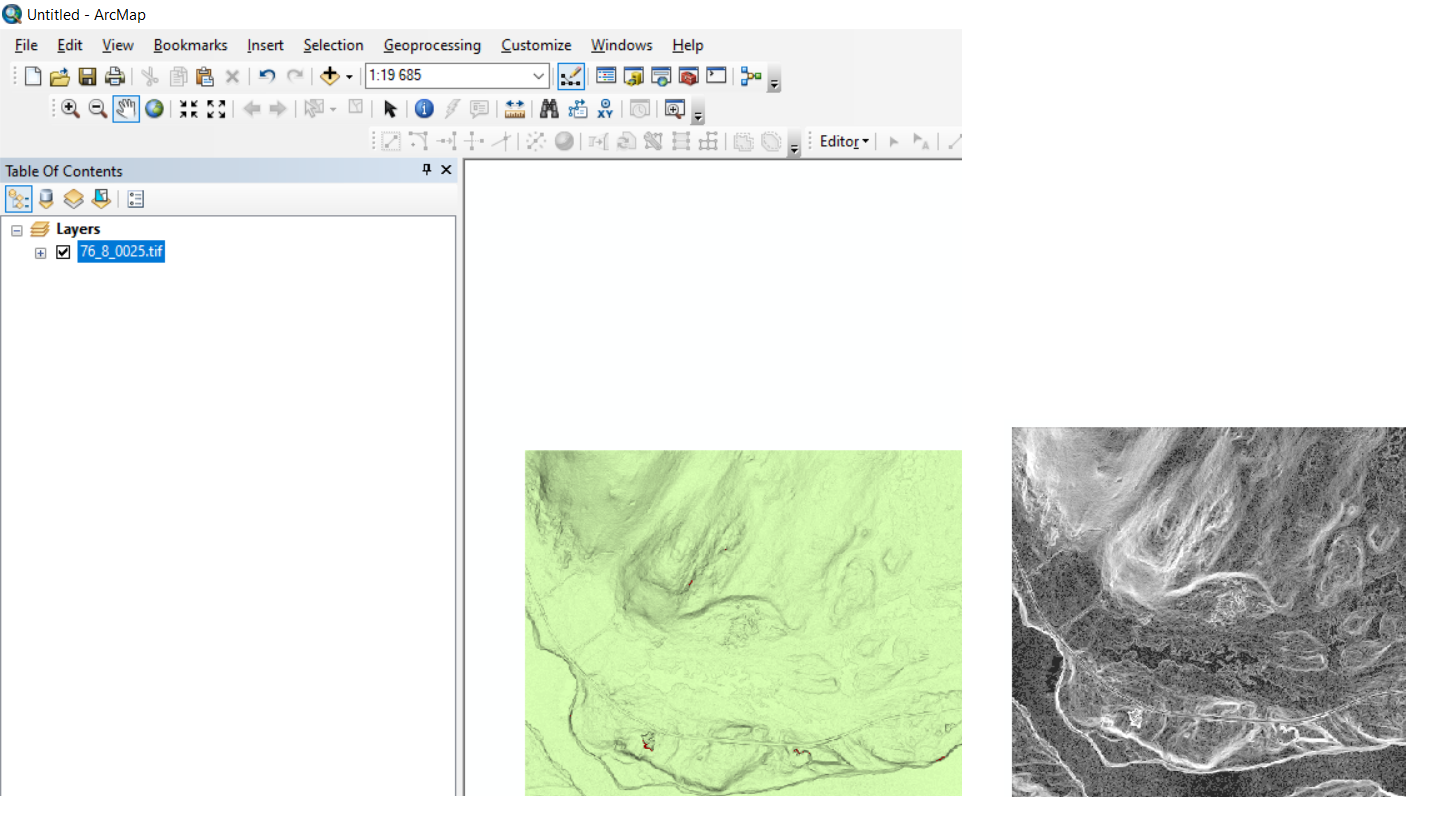1446x813 pixels.
Task: Open the View menu
Action: (x=118, y=45)
